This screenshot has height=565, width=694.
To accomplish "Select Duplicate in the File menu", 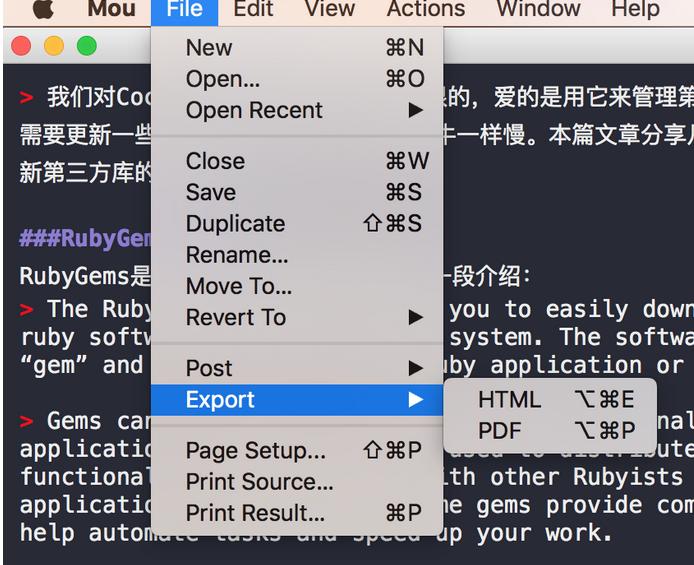I will pyautogui.click(x=297, y=223).
